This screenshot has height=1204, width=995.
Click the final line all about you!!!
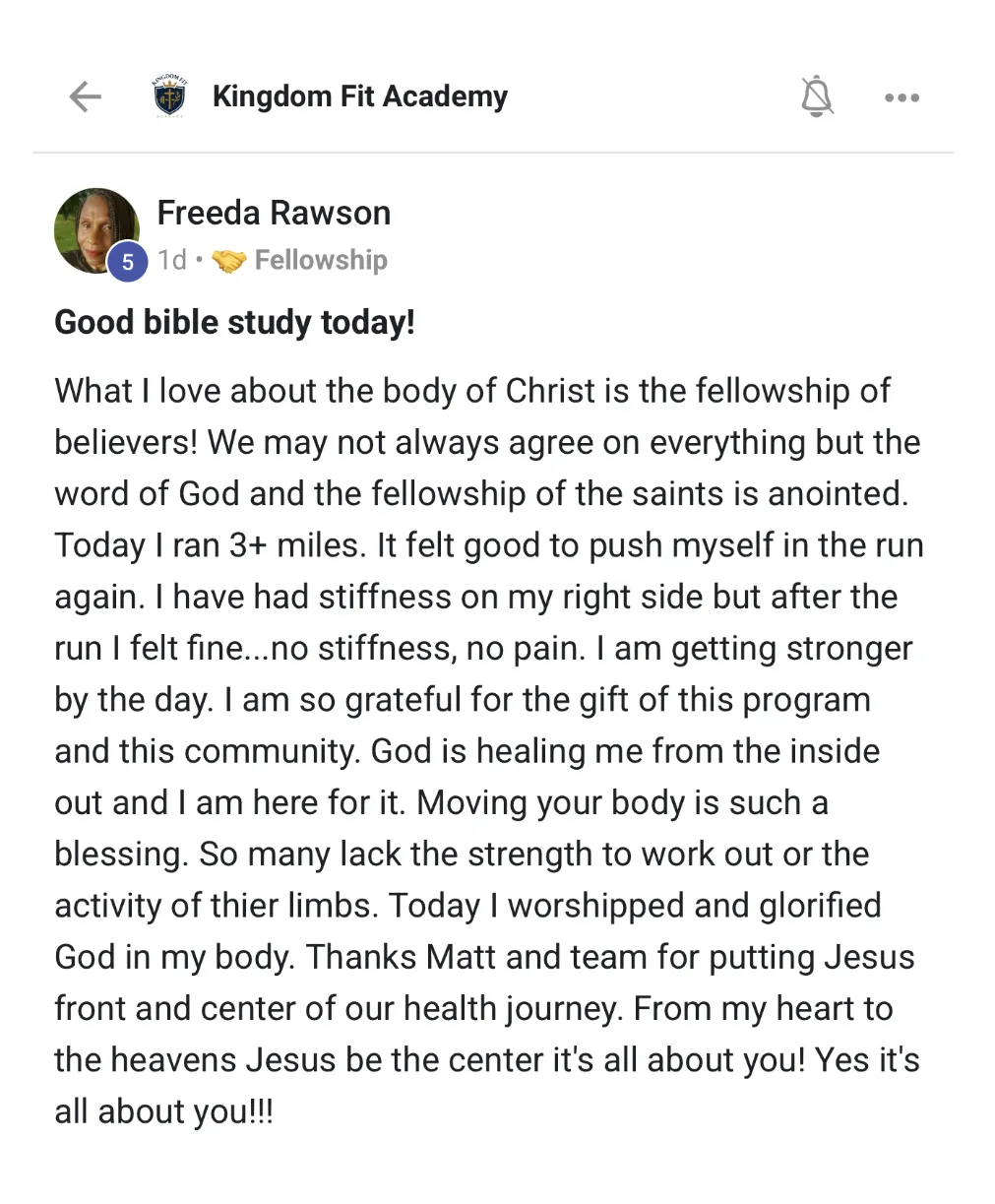163,1111
